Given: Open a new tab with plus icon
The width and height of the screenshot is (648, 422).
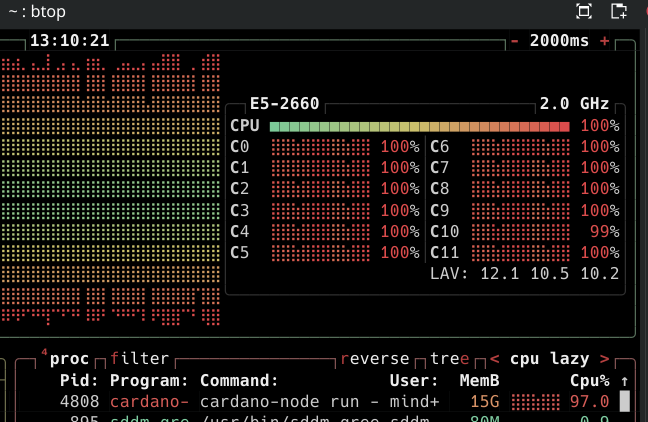Looking at the screenshot, I should 619,11.
